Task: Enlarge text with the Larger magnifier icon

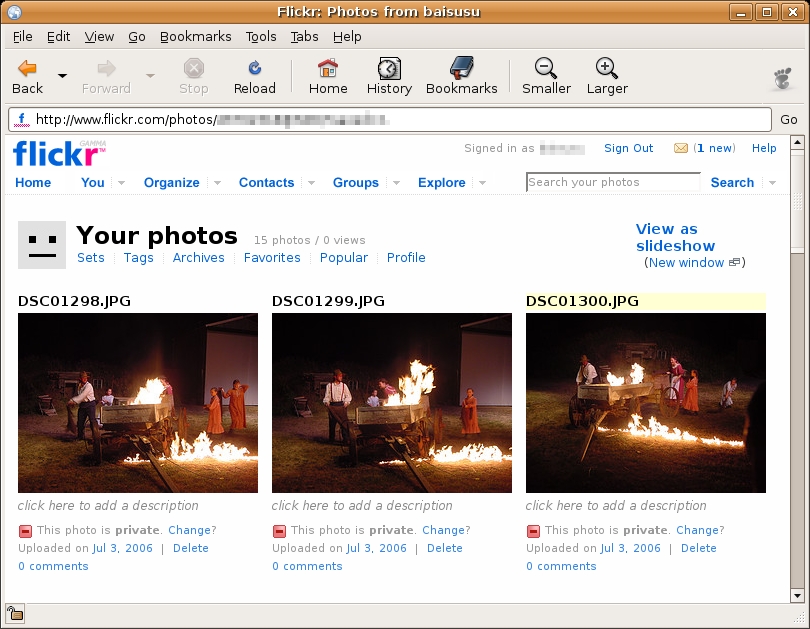Action: (x=606, y=69)
